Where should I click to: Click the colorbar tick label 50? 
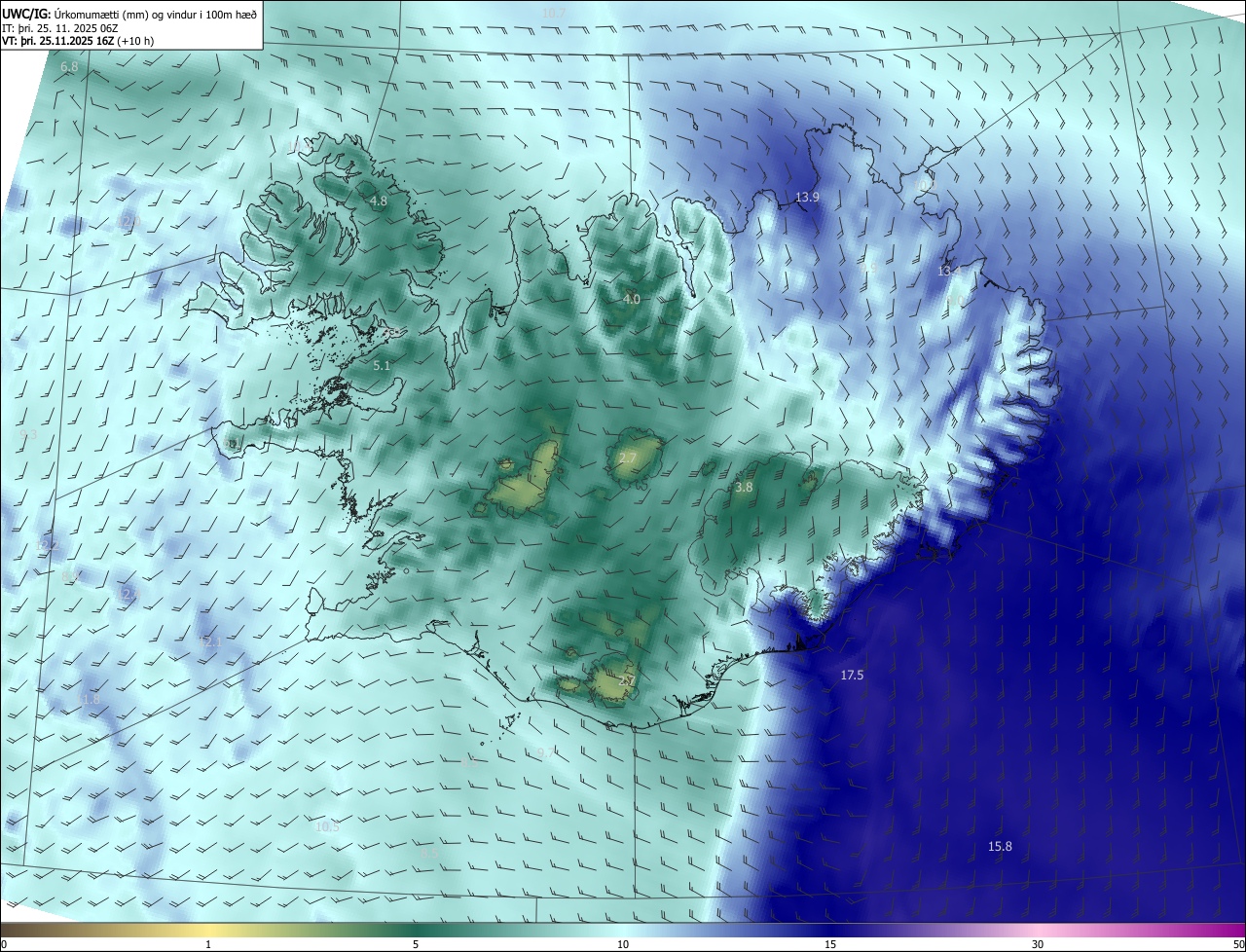point(1238,944)
